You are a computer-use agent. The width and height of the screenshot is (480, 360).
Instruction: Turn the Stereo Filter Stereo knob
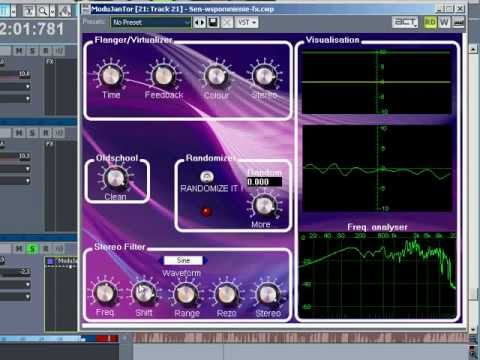(268, 294)
